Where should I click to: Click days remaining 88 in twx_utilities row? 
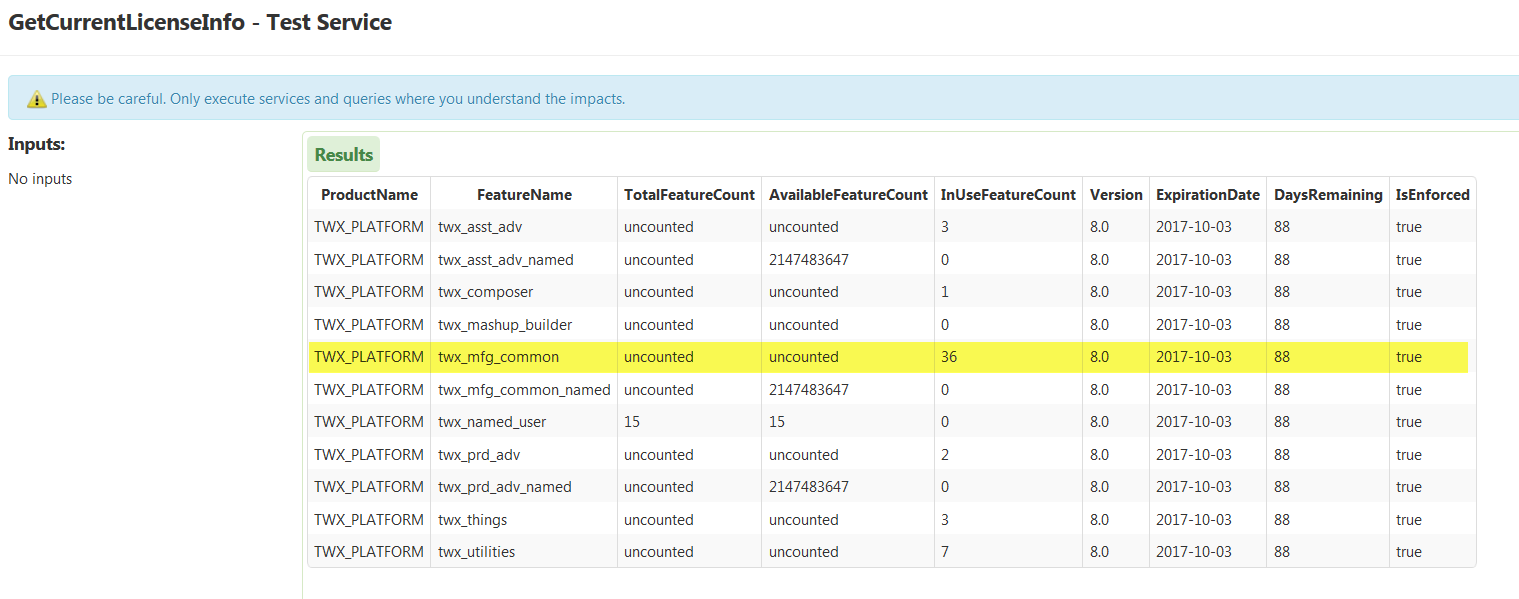[1282, 552]
